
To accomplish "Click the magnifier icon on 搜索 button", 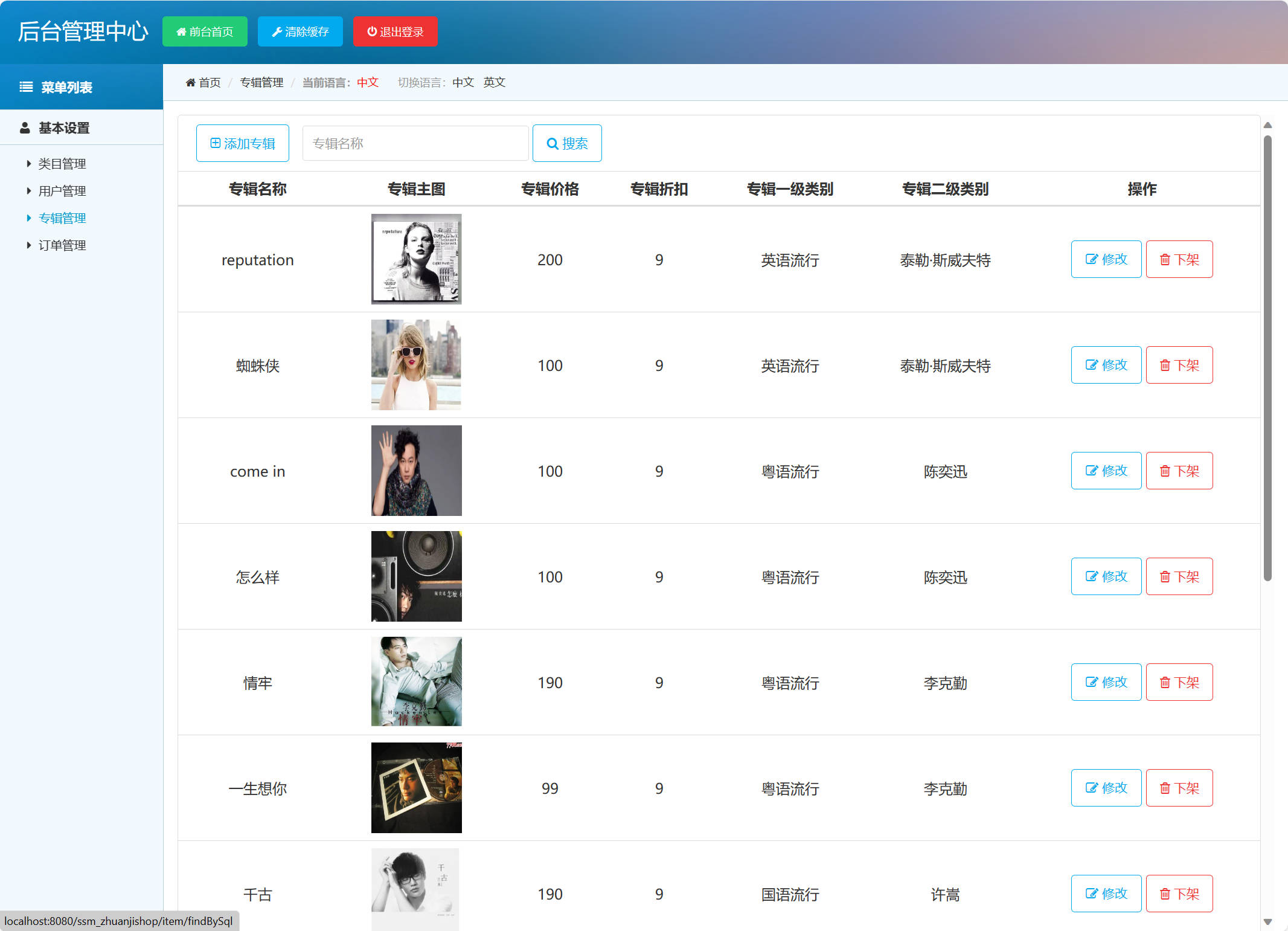I will pyautogui.click(x=553, y=143).
